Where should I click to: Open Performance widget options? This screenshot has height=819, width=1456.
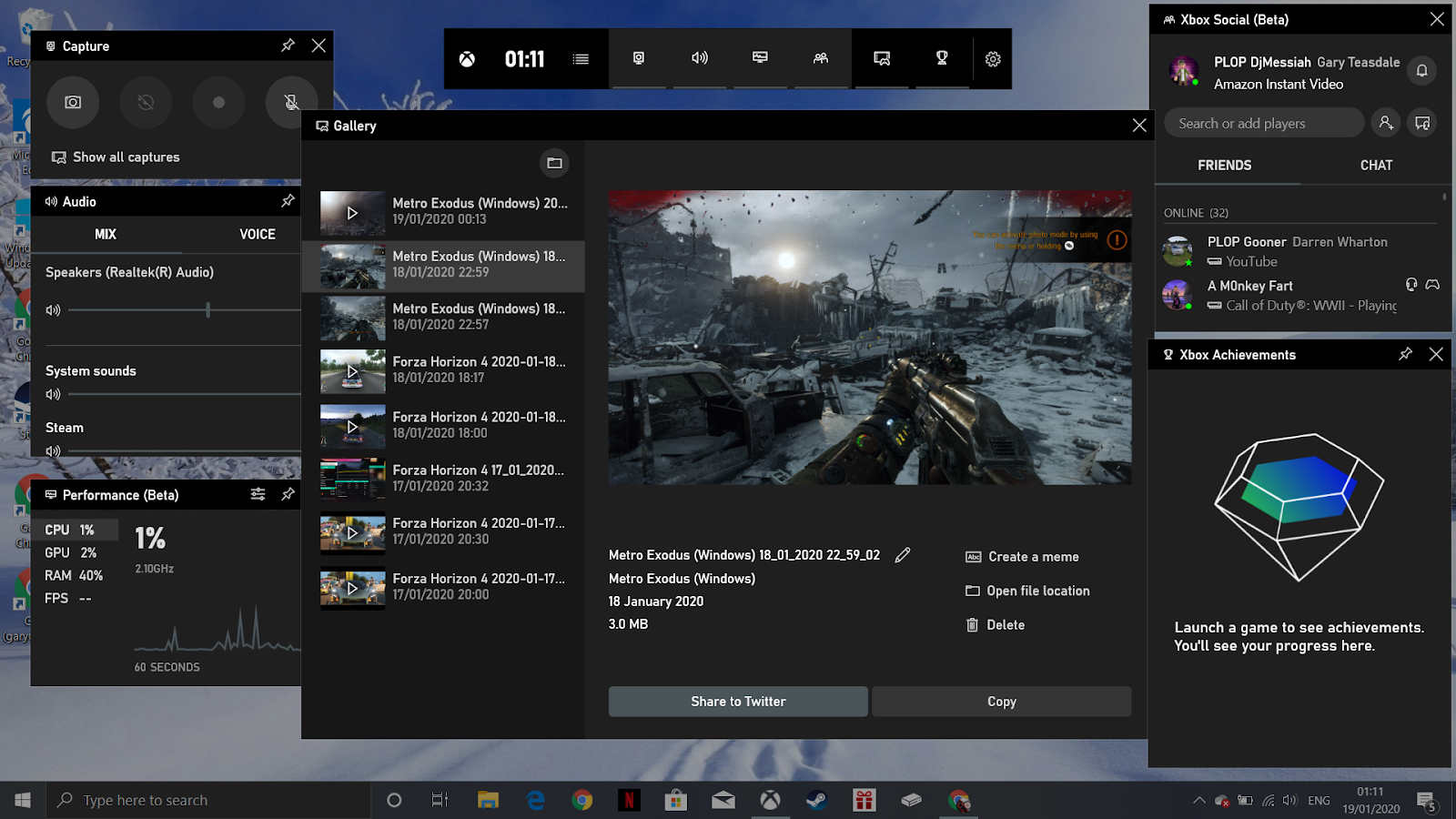point(258,494)
